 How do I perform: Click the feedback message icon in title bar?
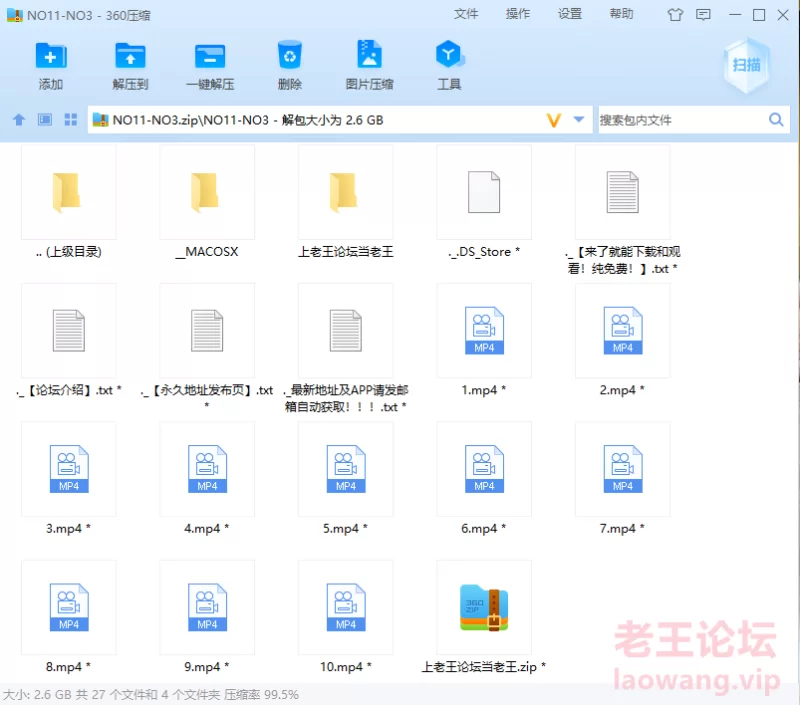pos(704,15)
